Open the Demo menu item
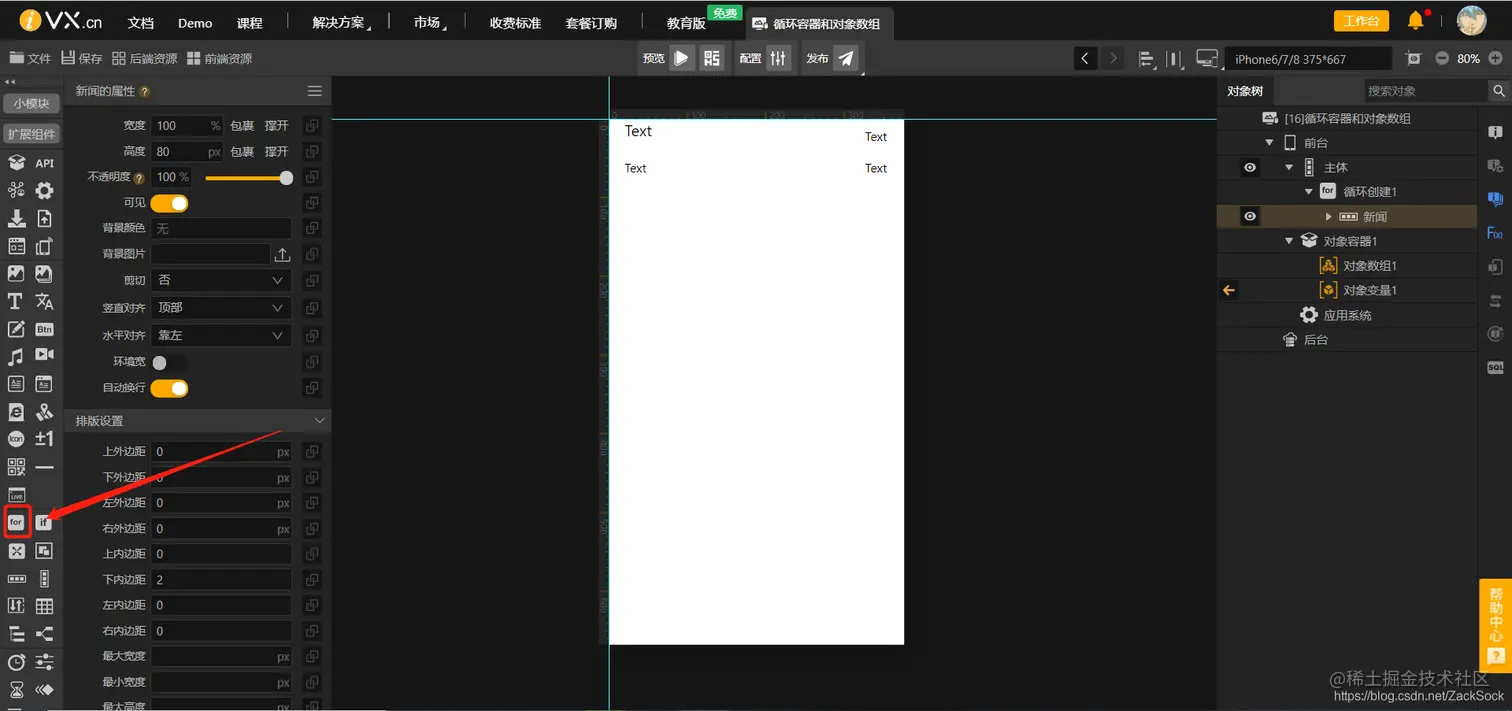This screenshot has width=1512, height=711. 195,23
